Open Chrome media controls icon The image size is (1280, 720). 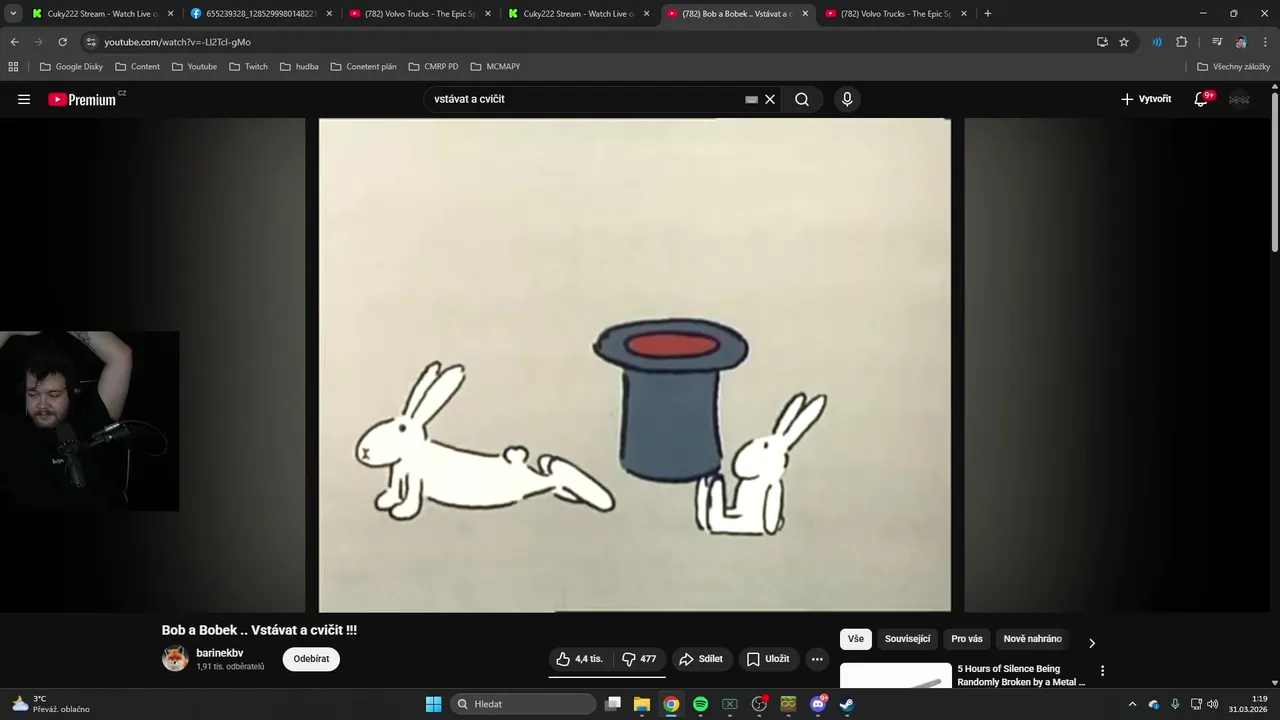point(1217,42)
